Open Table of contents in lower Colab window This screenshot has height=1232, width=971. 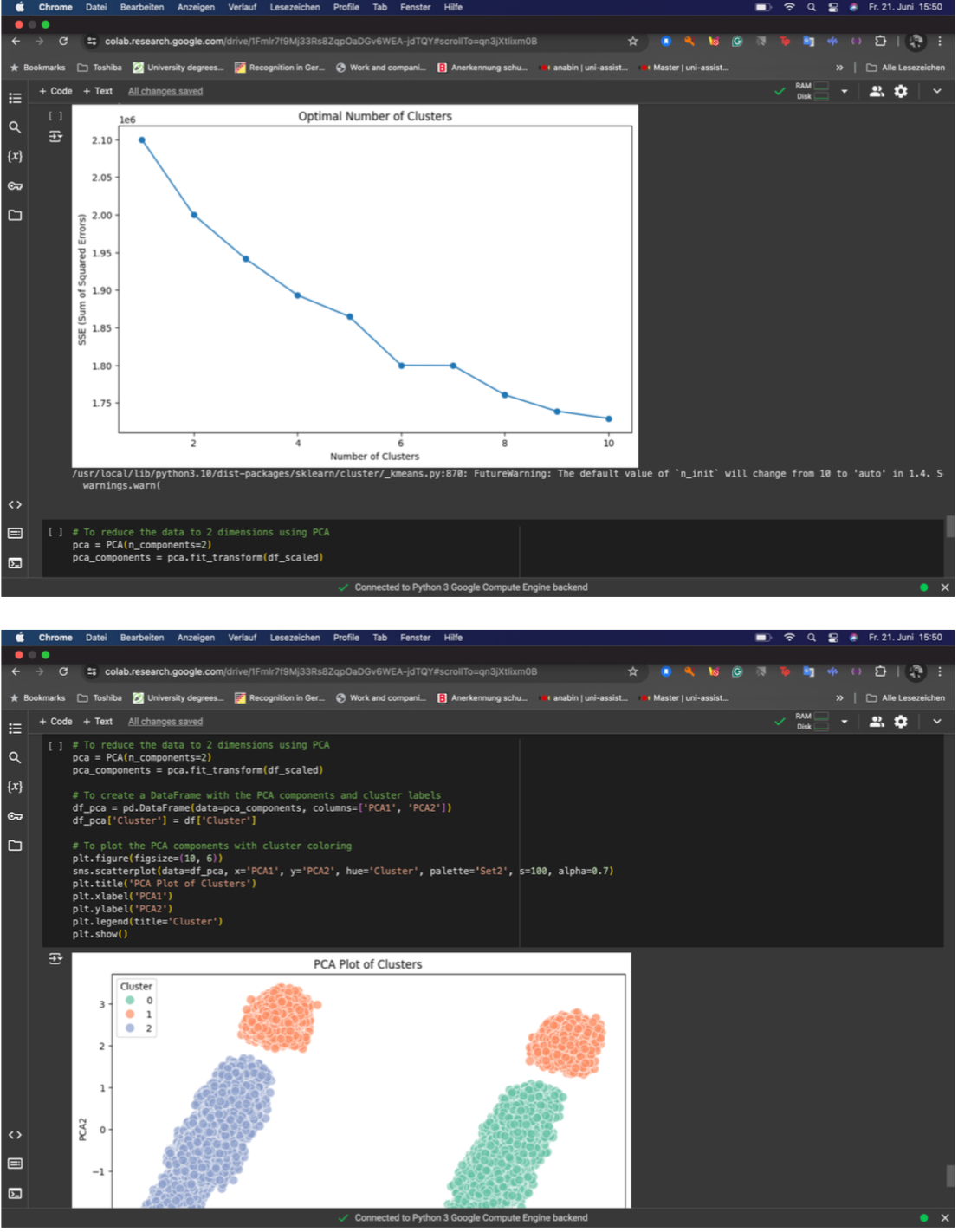(x=15, y=729)
